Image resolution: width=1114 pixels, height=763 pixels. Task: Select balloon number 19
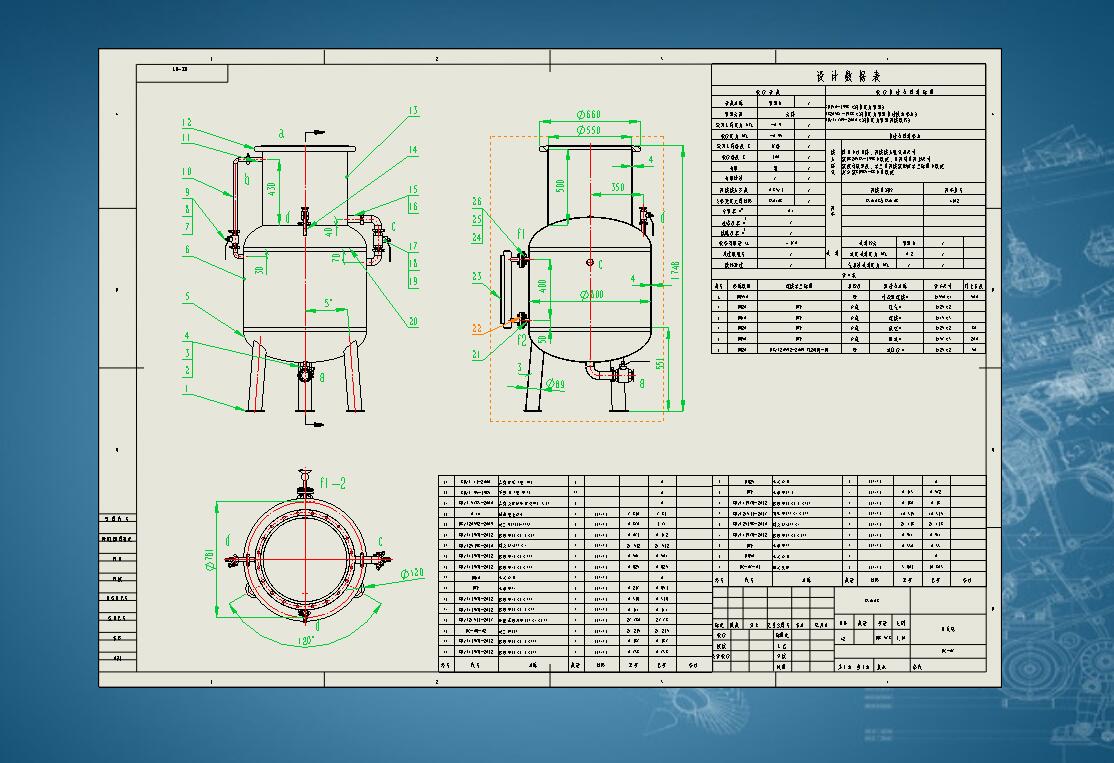(413, 281)
